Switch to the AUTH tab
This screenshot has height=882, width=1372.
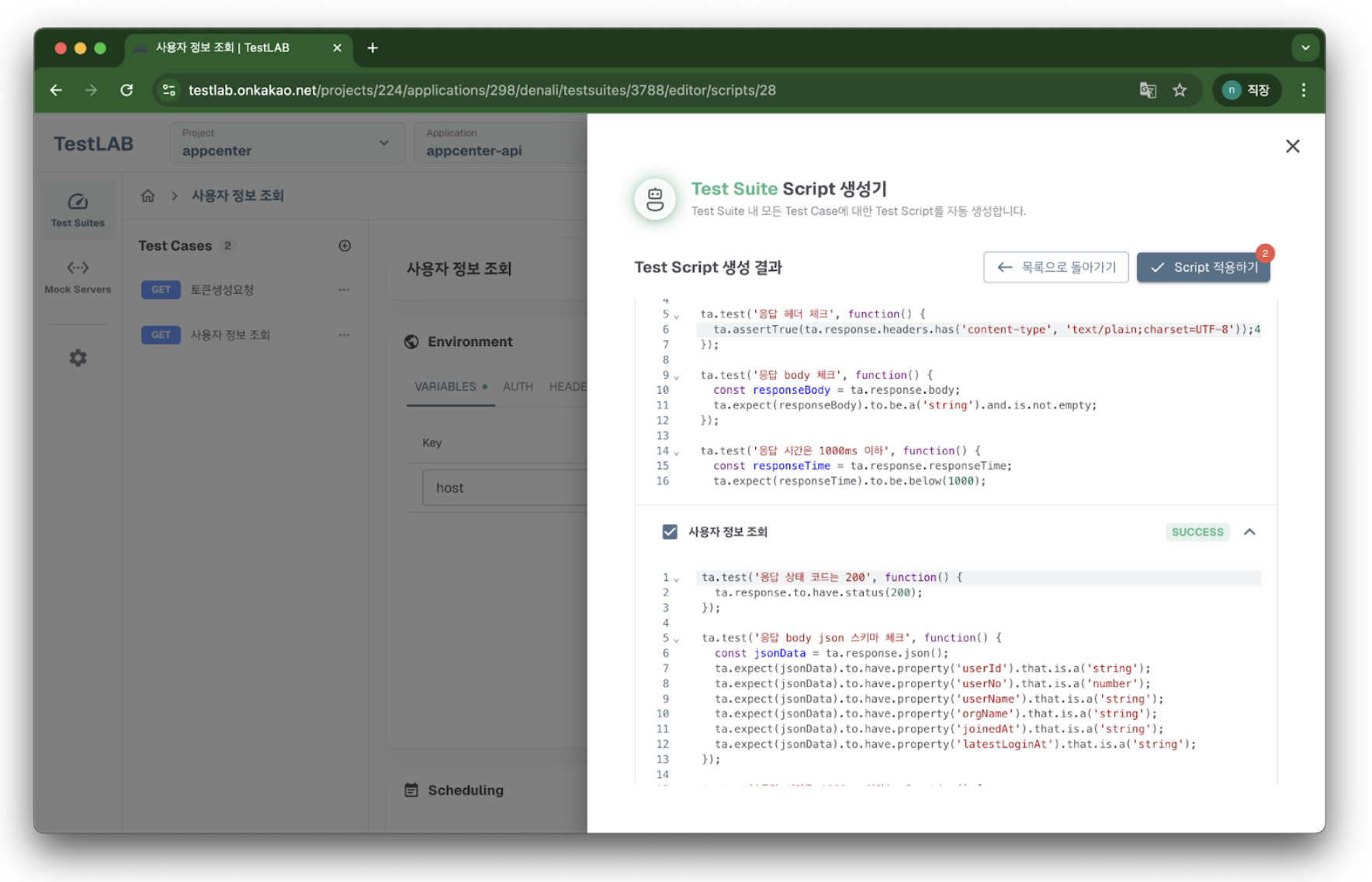point(518,387)
